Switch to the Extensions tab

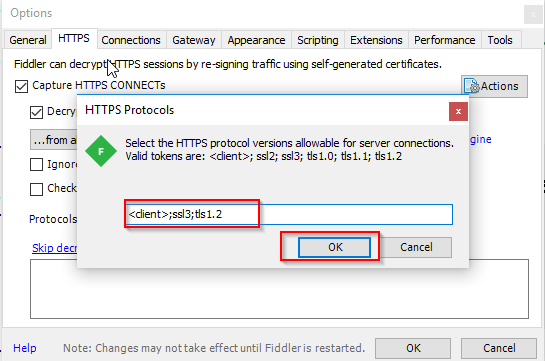coord(376,40)
